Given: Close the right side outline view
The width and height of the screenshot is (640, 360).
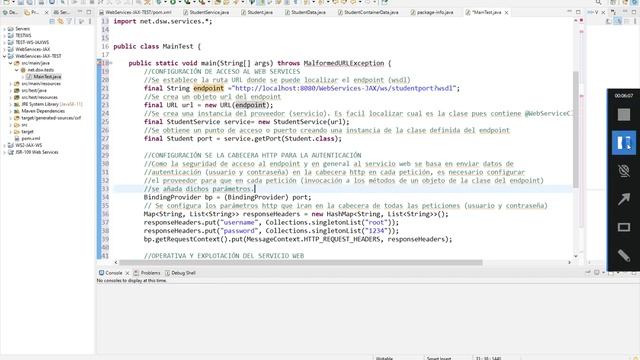Looking at the screenshot, I should click(603, 13).
